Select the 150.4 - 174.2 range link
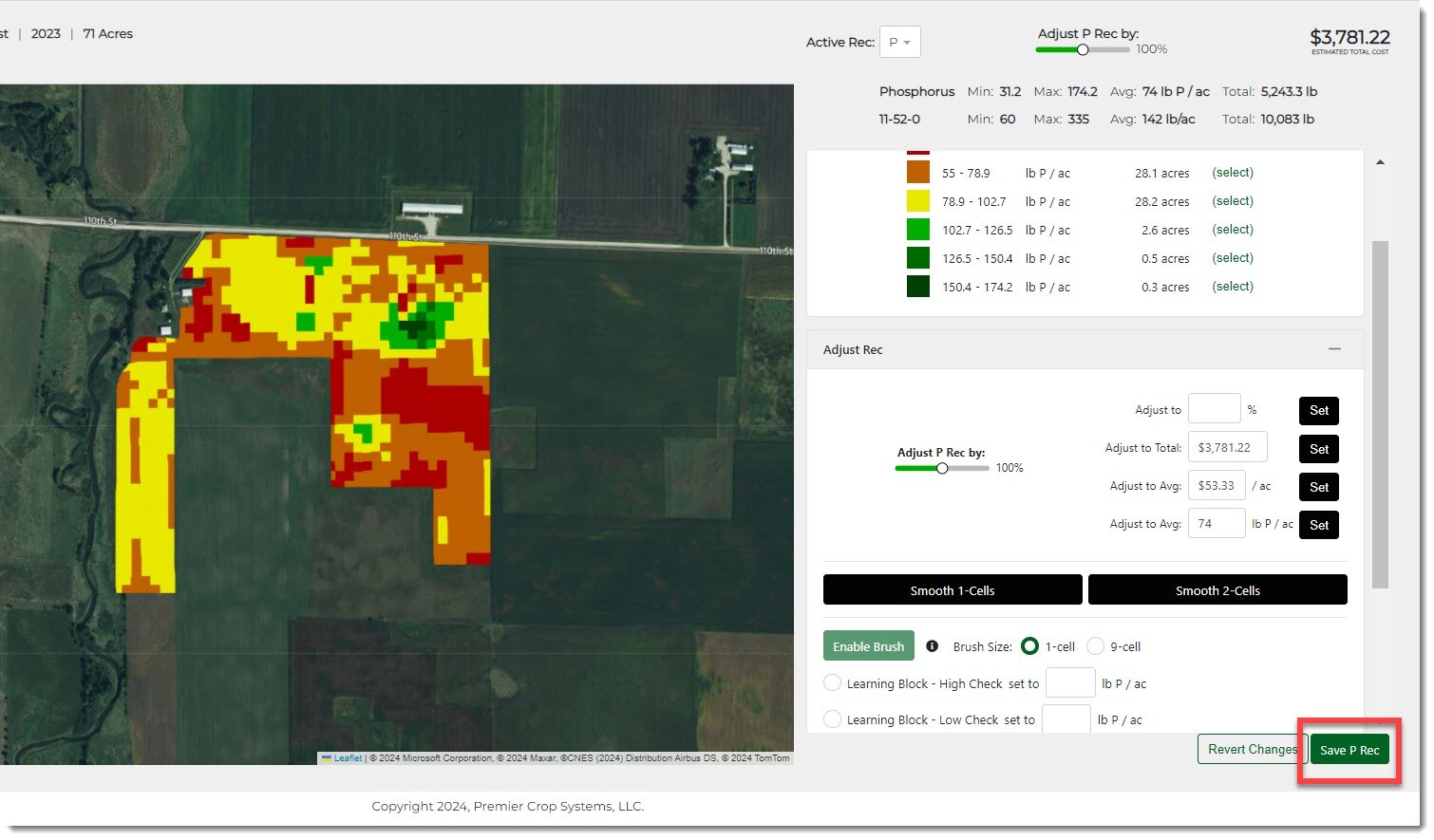This screenshot has width=1434, height=840. pyautogui.click(x=1232, y=287)
